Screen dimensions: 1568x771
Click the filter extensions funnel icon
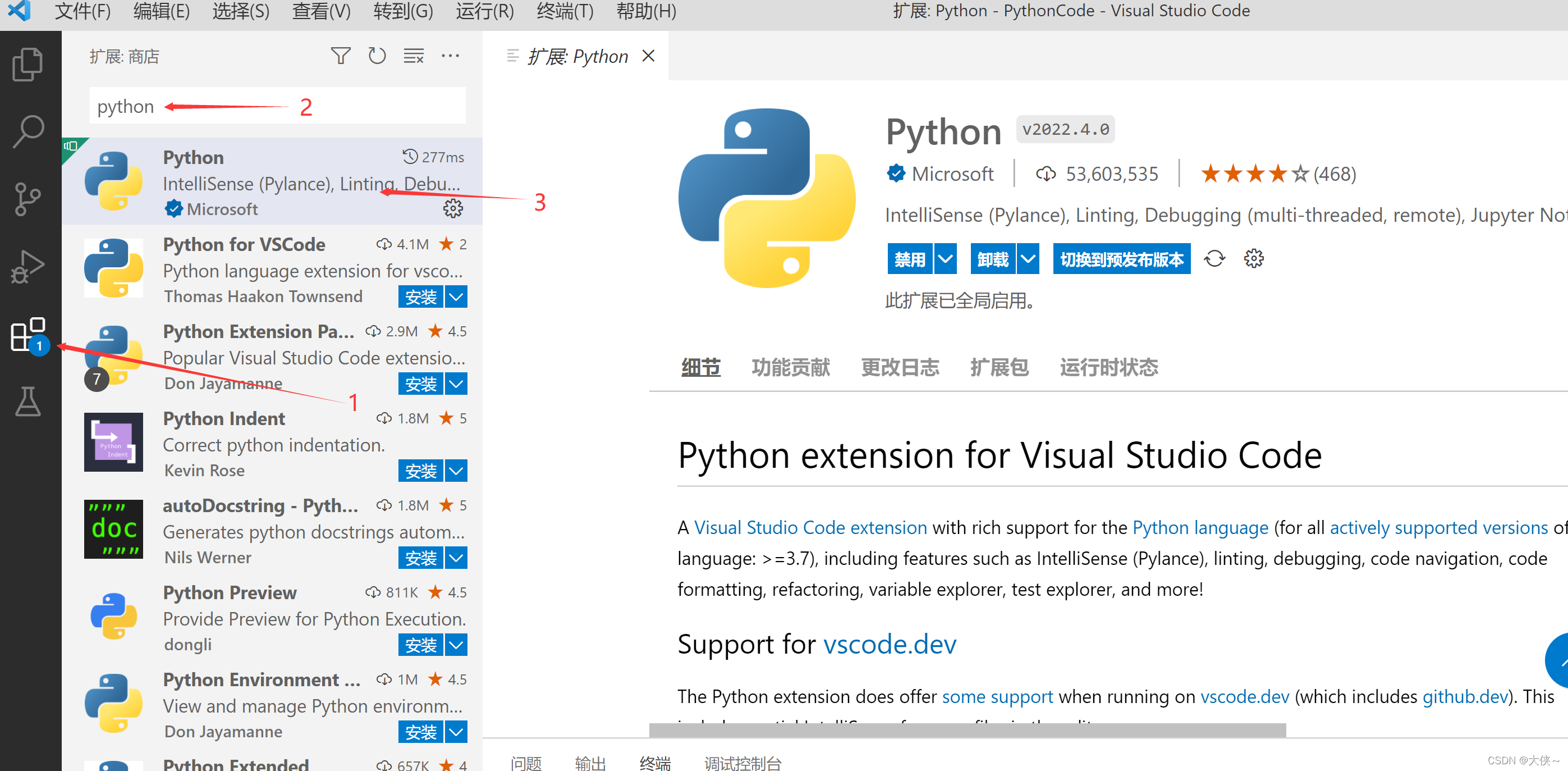[340, 57]
